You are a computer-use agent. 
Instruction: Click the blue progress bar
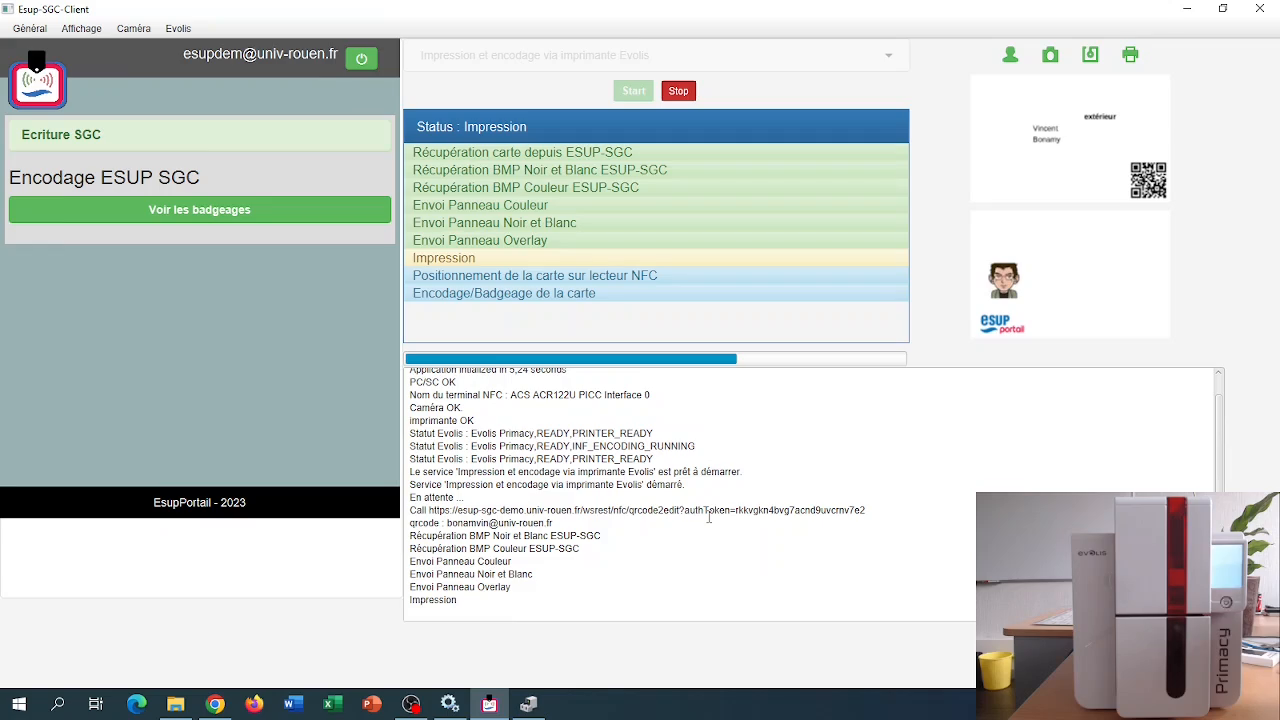(x=571, y=359)
